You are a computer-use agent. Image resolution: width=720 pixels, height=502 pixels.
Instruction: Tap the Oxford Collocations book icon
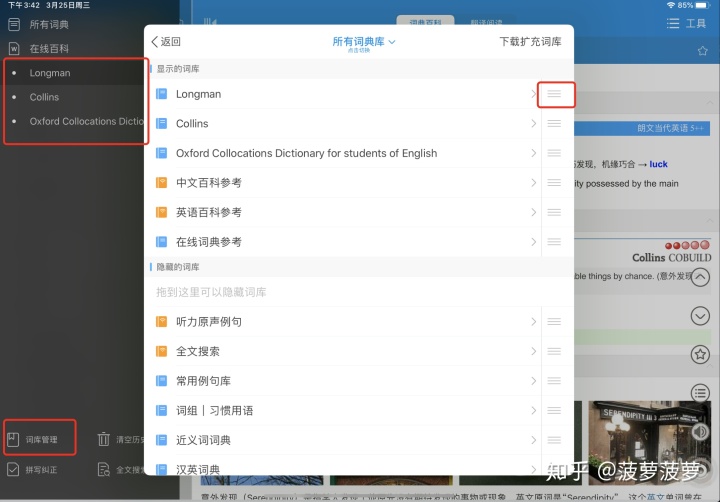(162, 153)
